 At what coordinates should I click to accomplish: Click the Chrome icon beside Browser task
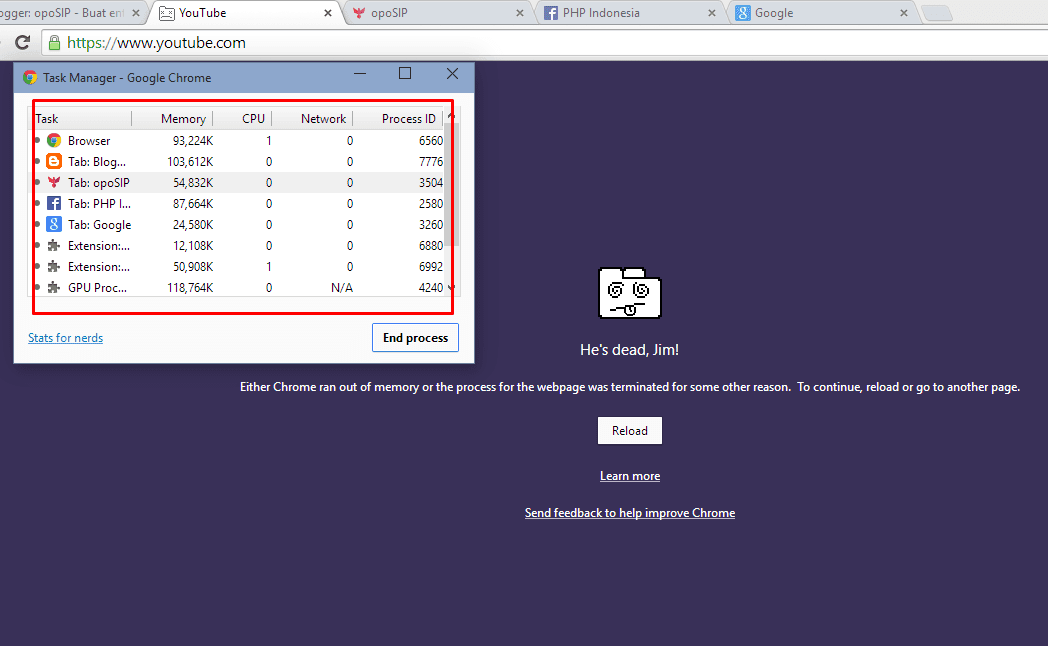point(54,140)
